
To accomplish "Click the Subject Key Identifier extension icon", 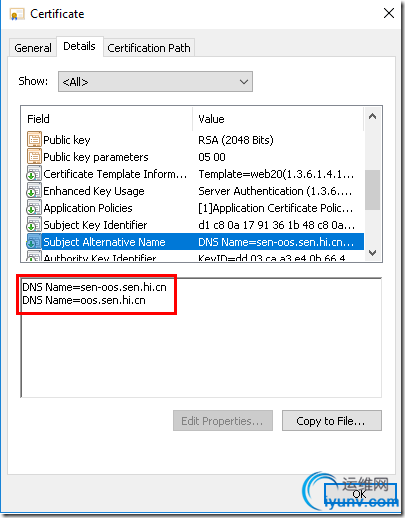I will tap(34, 225).
